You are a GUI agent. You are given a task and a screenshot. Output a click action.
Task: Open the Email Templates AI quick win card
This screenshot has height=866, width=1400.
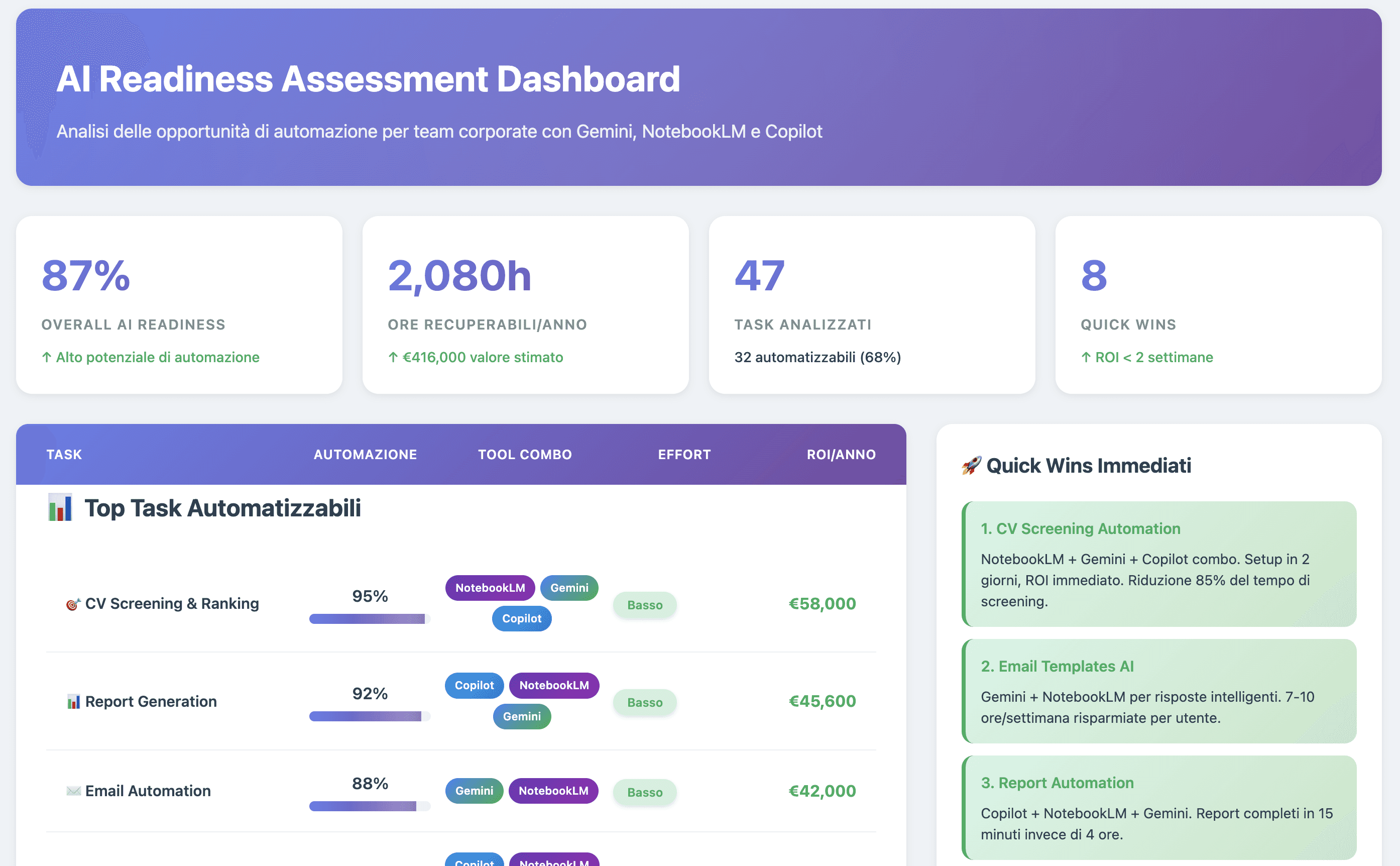pyautogui.click(x=1159, y=691)
